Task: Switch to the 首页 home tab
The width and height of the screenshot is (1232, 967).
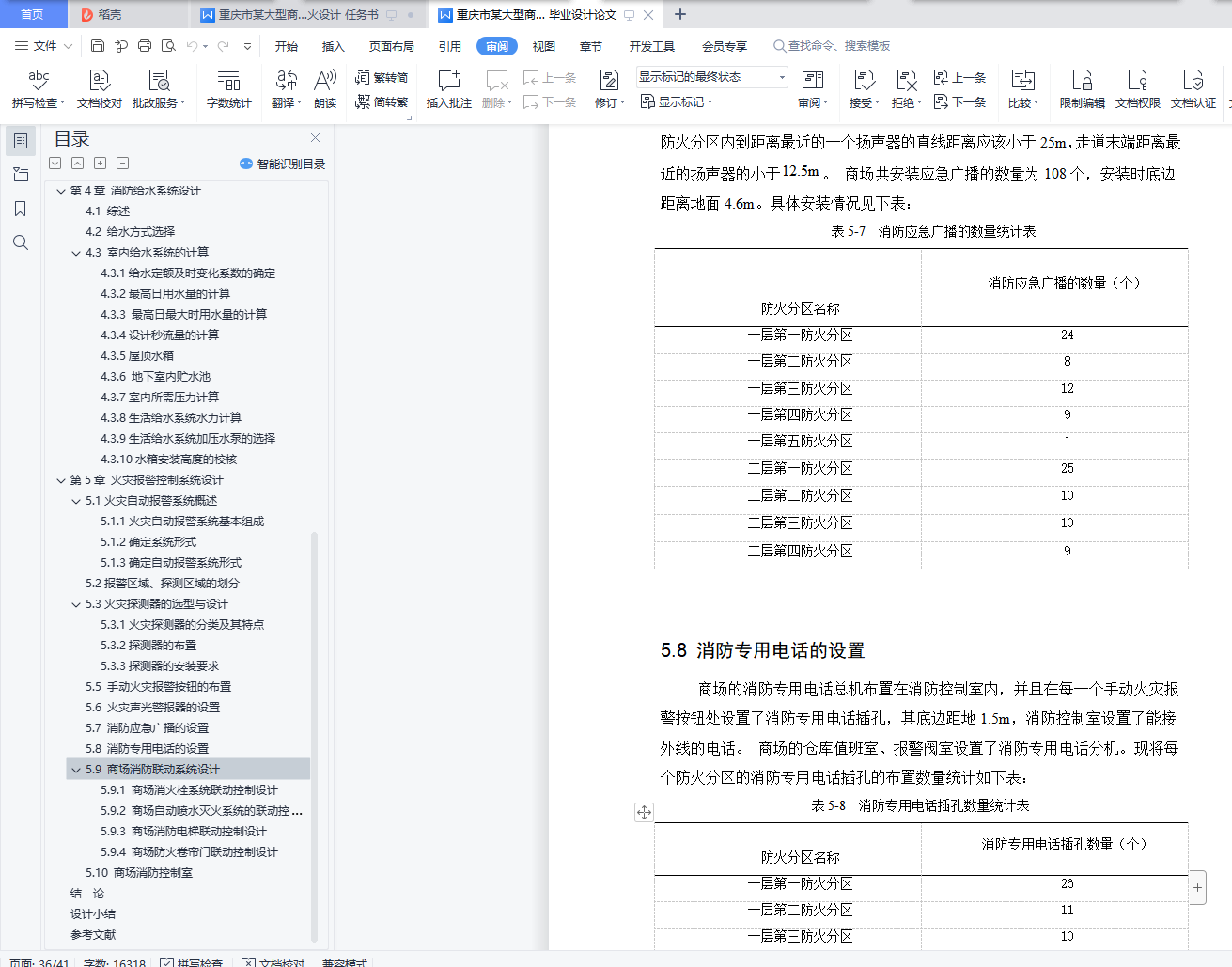Action: [33, 14]
